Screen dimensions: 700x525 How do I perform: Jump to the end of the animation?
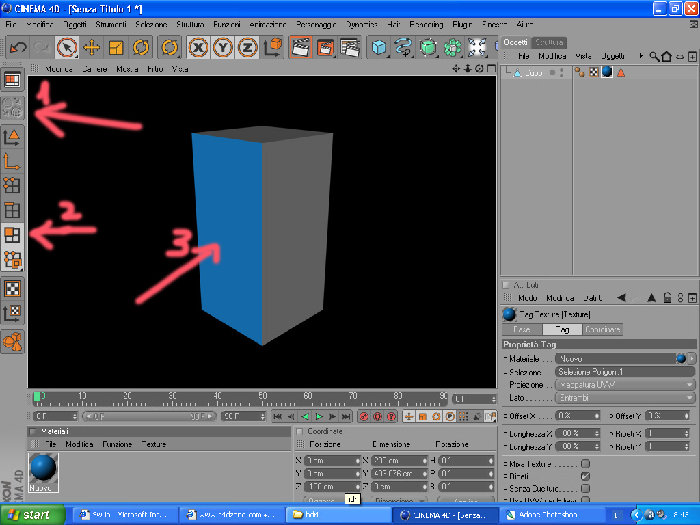pyautogui.click(x=346, y=417)
